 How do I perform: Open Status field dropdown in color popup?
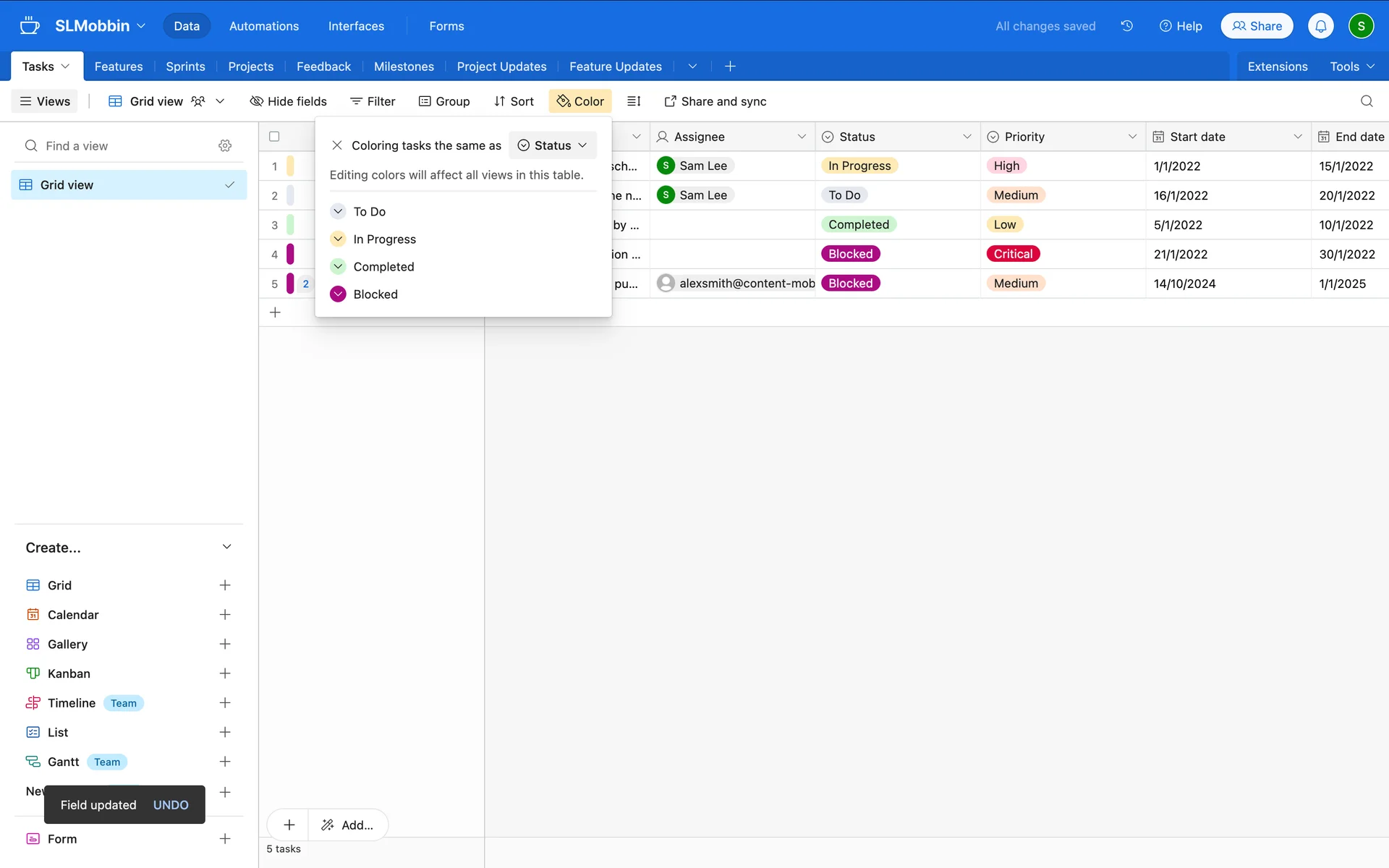point(553,145)
